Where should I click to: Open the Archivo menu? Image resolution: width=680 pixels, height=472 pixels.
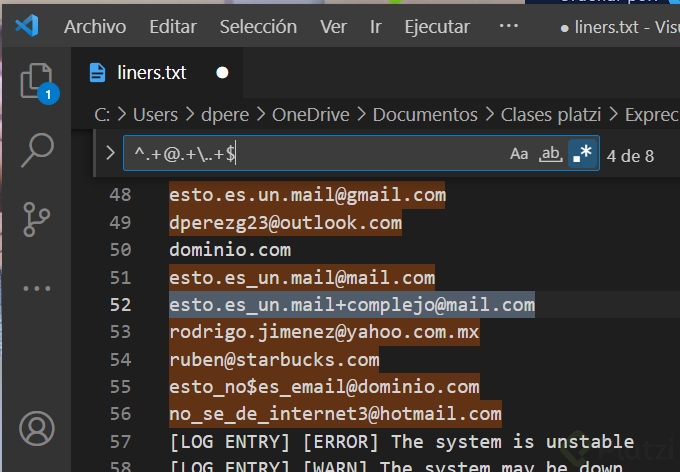pyautogui.click(x=95, y=27)
